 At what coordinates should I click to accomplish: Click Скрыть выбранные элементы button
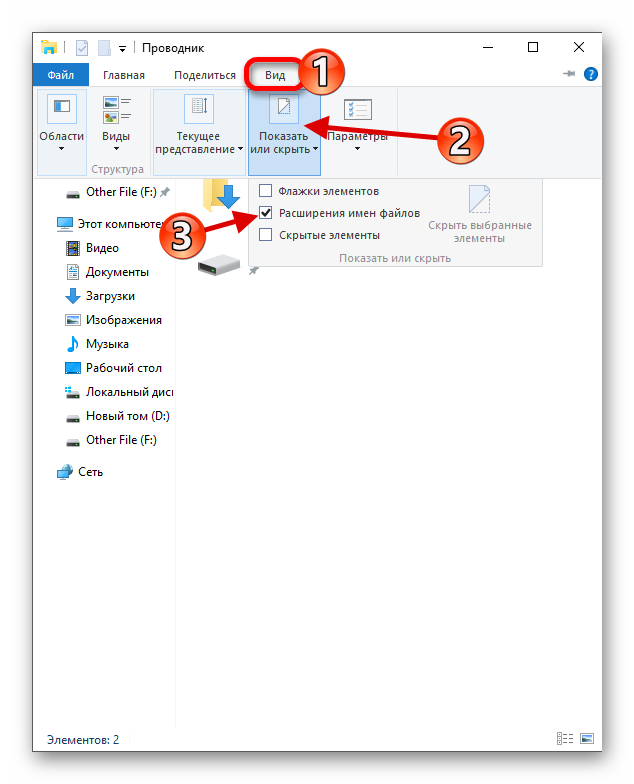(x=480, y=214)
